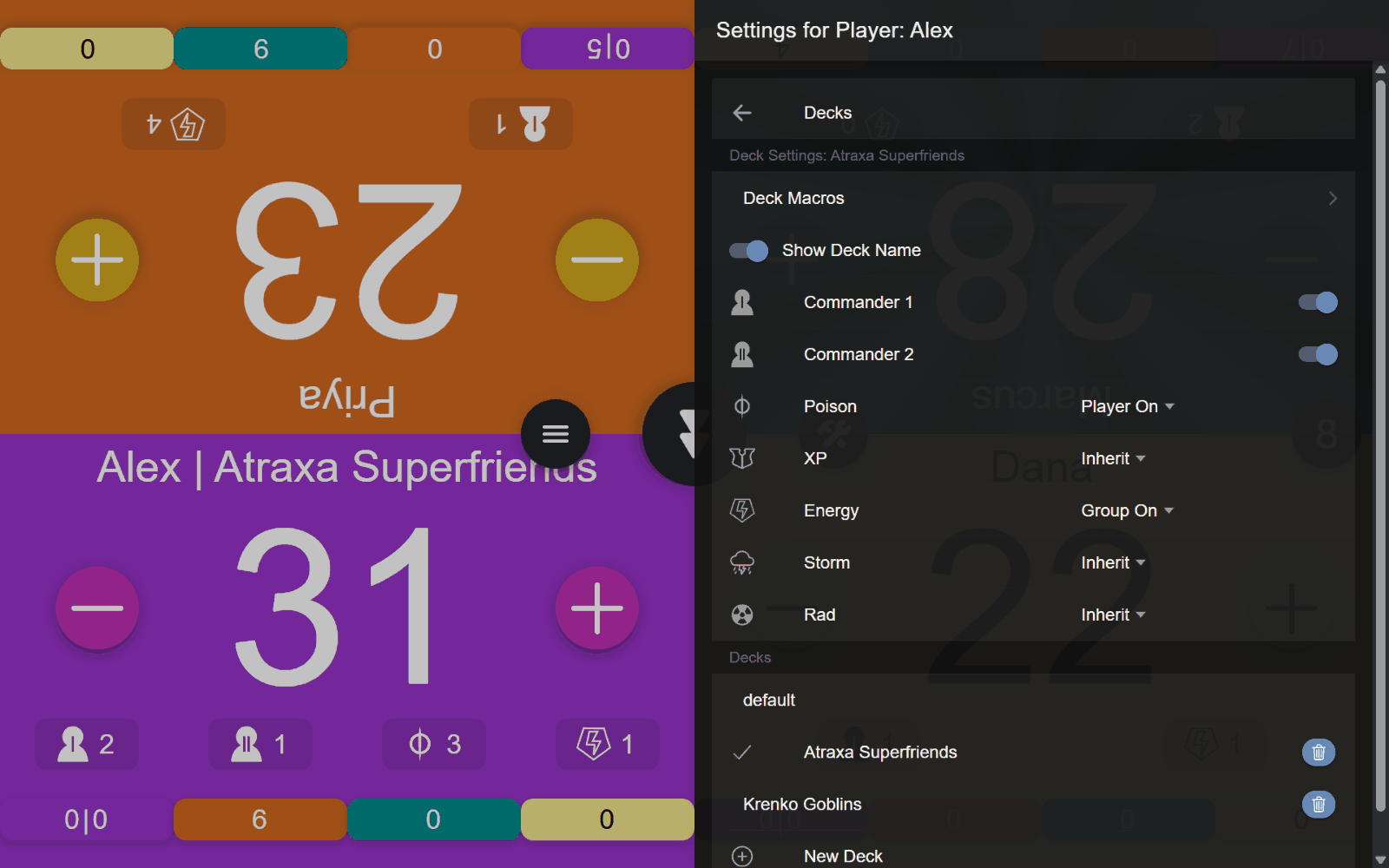Image resolution: width=1389 pixels, height=868 pixels.
Task: Click the Priya player name
Action: [x=347, y=398]
